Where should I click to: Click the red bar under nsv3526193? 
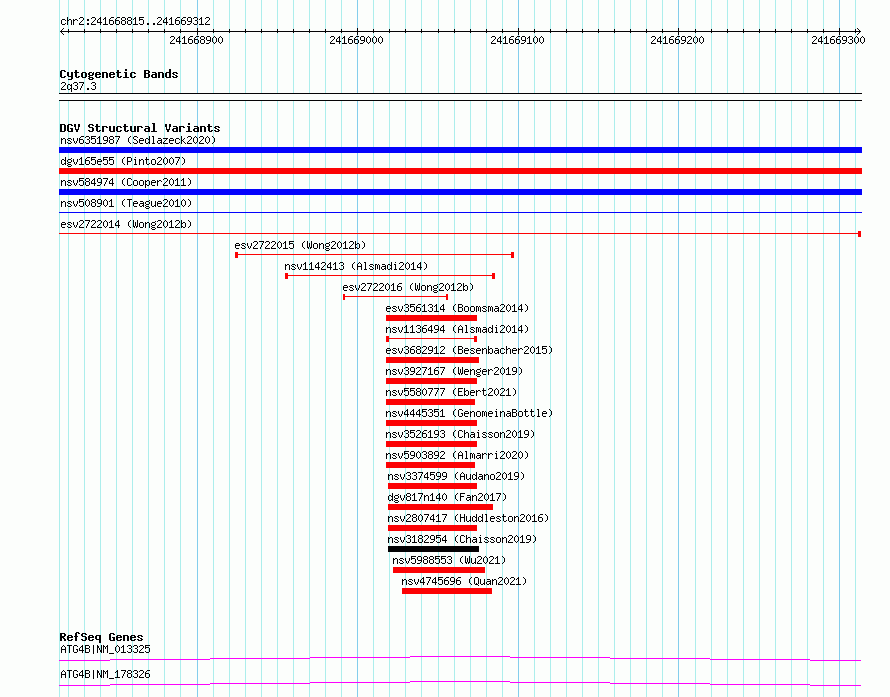pyautogui.click(x=431, y=444)
